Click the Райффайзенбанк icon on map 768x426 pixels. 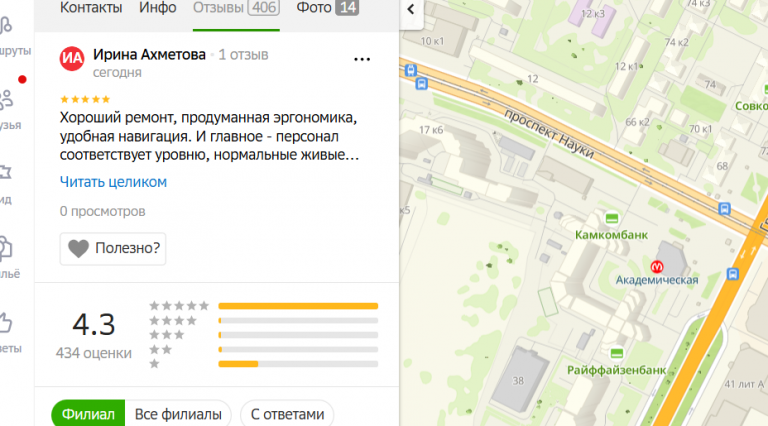pos(617,353)
